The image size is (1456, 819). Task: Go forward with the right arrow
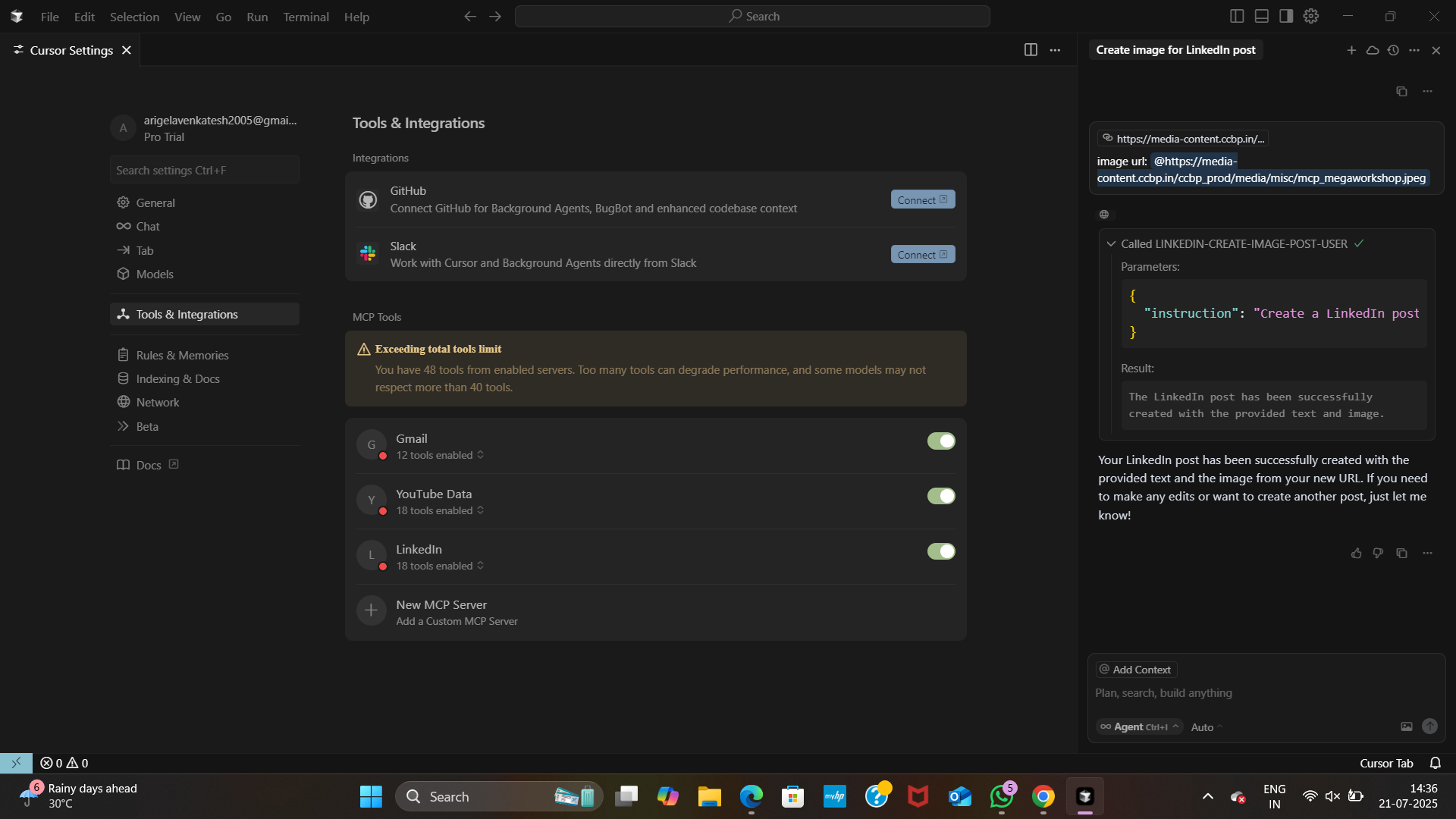click(x=495, y=16)
